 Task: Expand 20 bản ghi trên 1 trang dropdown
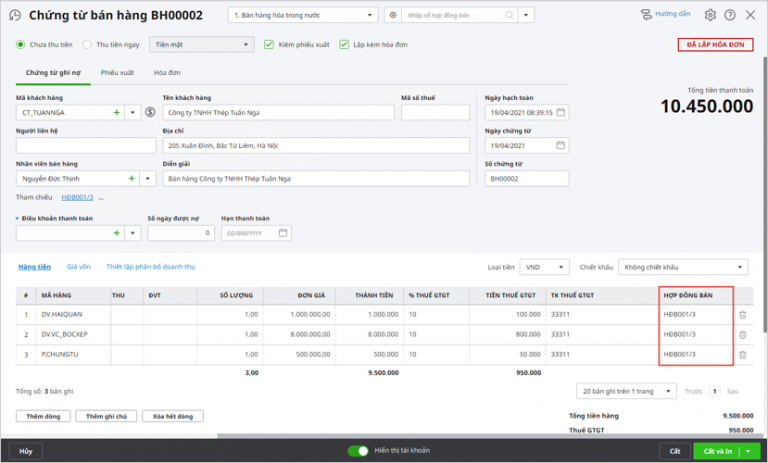pos(626,391)
